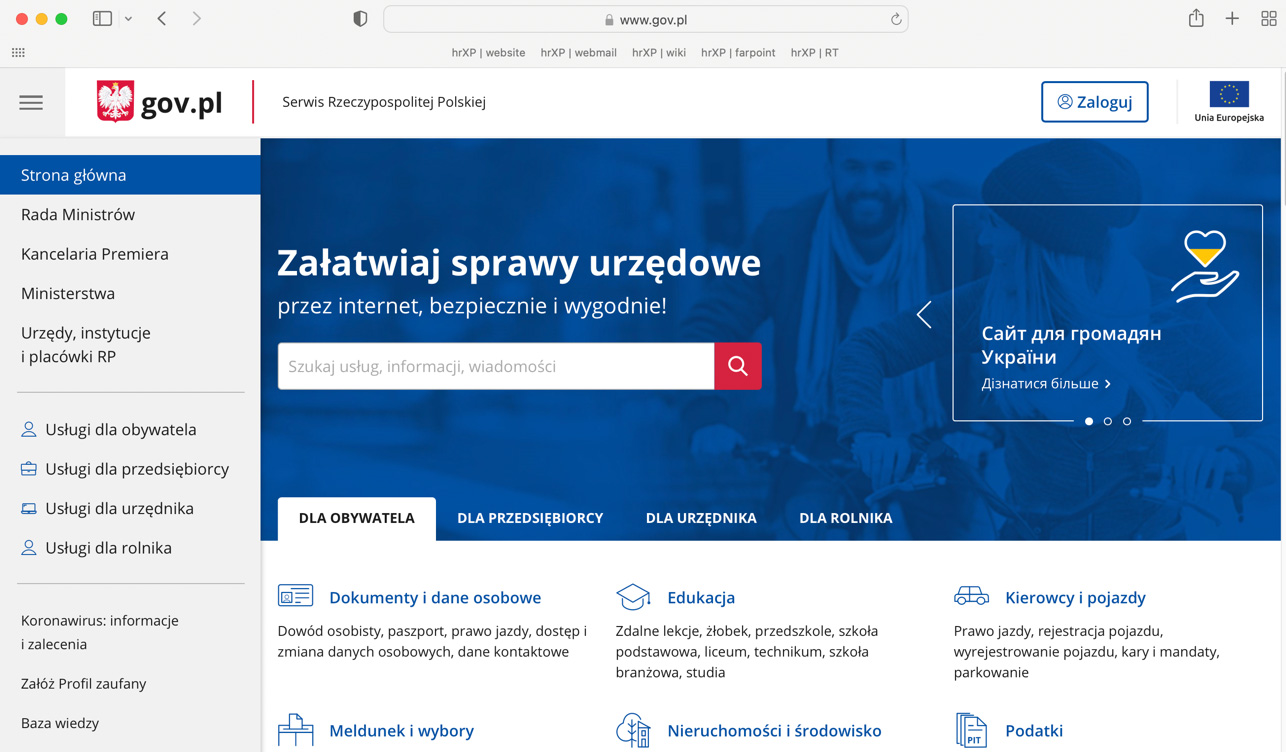1286x752 pixels.
Task: Click the Safari privacy shield icon
Action: (360, 19)
